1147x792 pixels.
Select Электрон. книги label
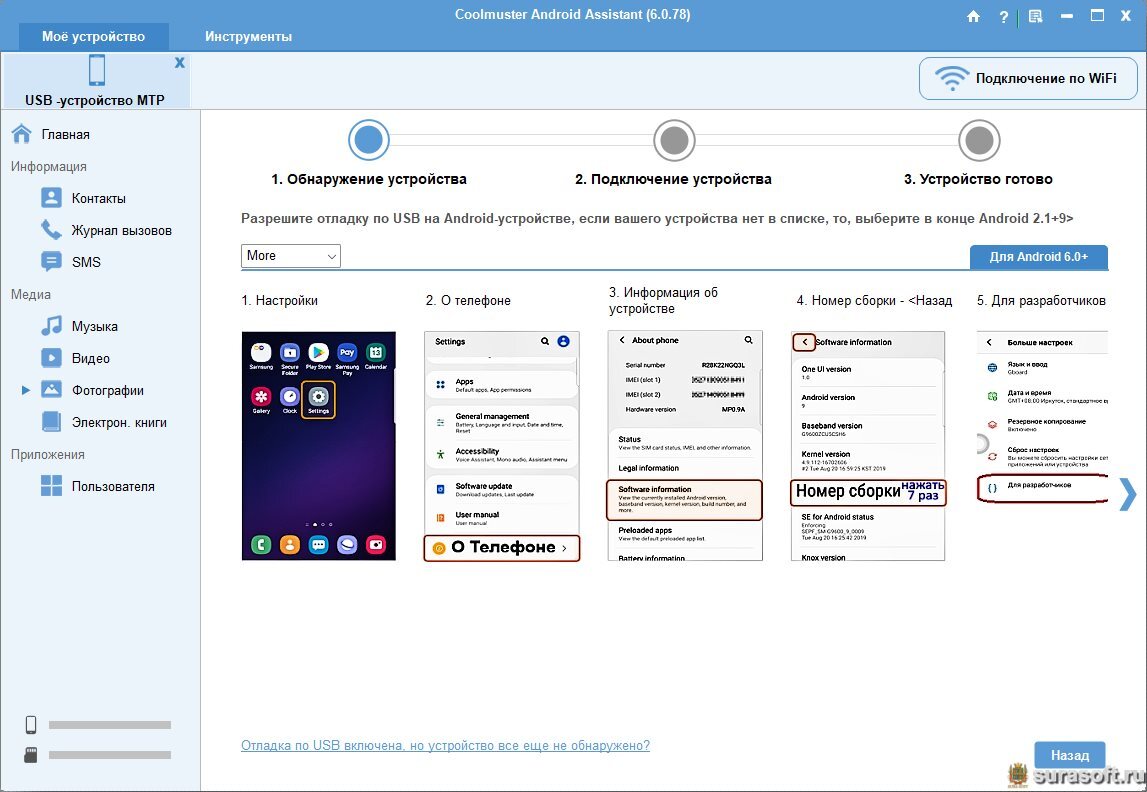point(119,423)
